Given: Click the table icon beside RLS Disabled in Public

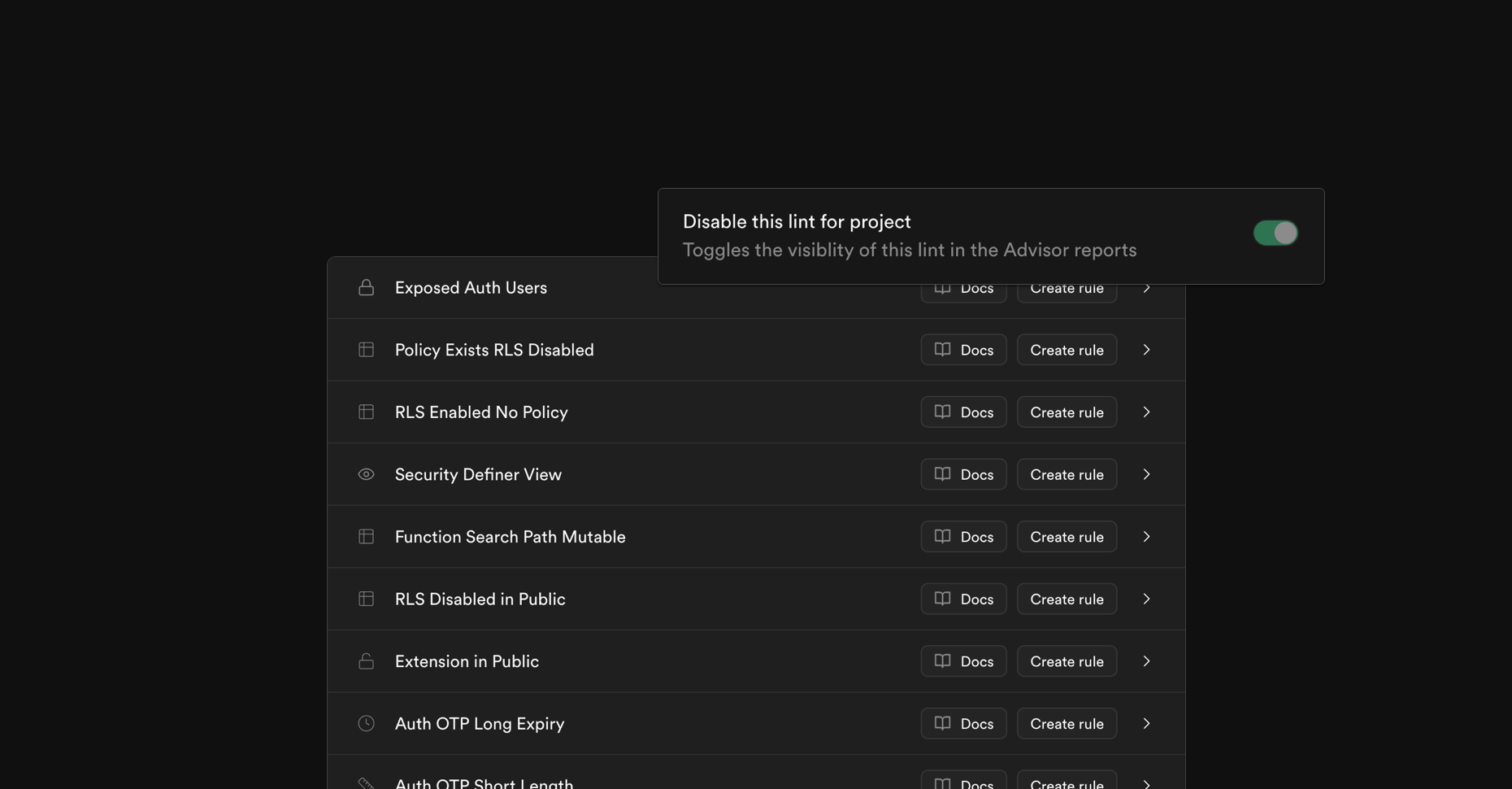Looking at the screenshot, I should point(366,599).
